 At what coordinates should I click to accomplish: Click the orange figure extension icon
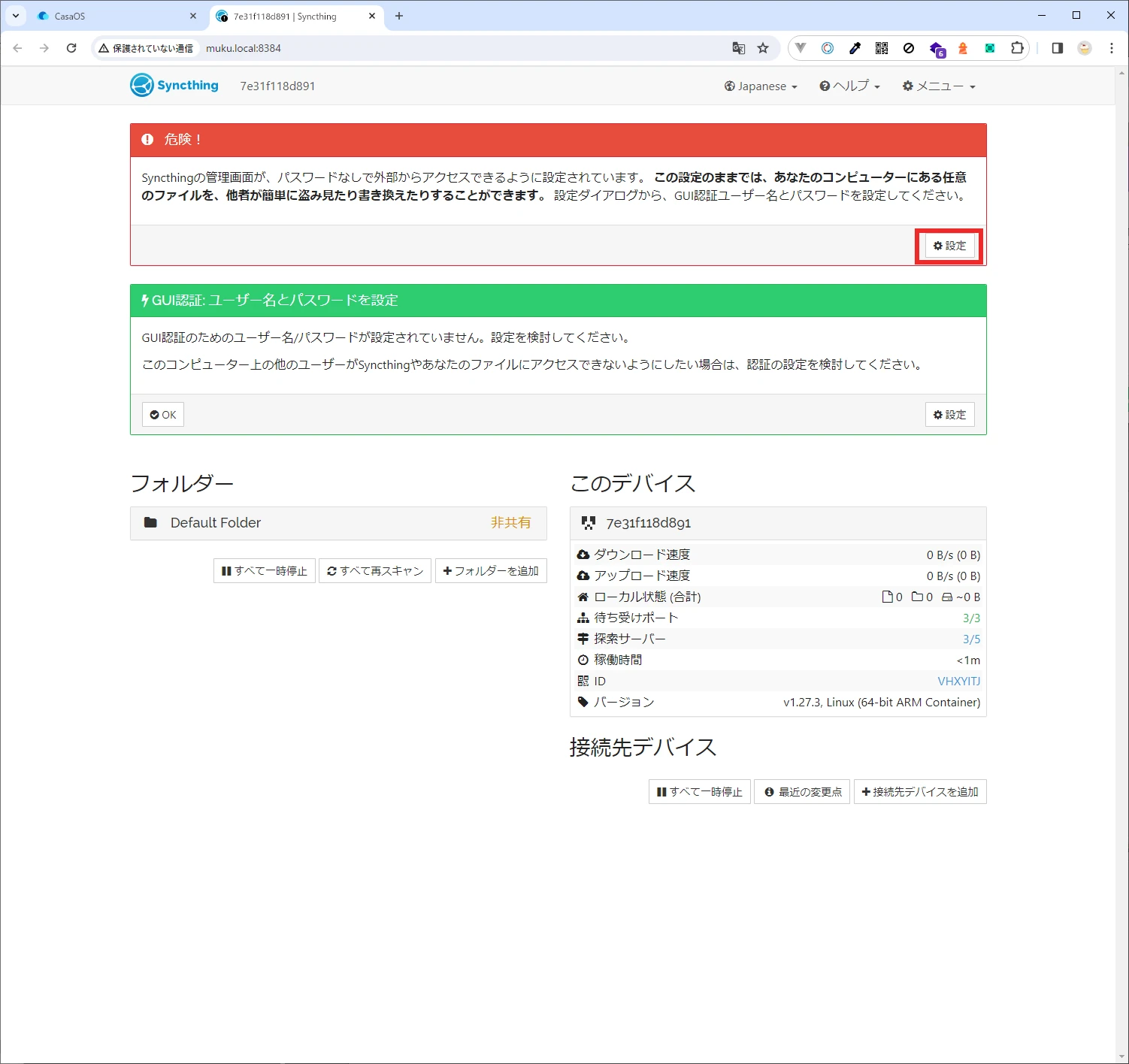963,48
